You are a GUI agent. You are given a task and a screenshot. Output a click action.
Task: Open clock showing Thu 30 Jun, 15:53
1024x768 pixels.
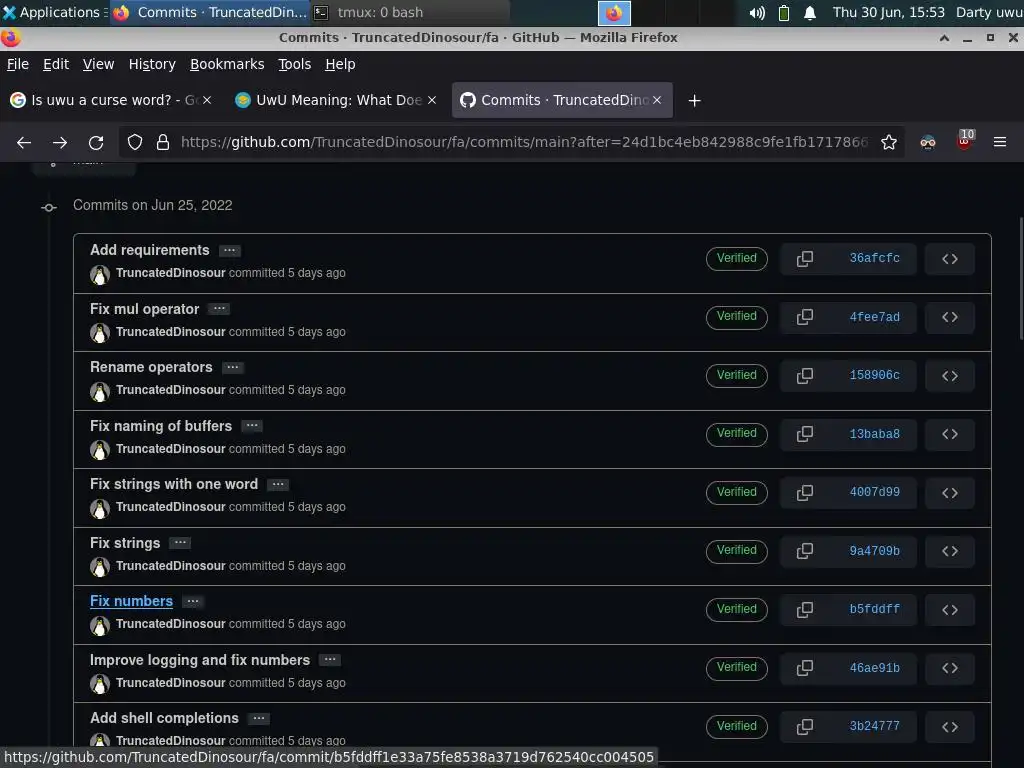coord(888,12)
